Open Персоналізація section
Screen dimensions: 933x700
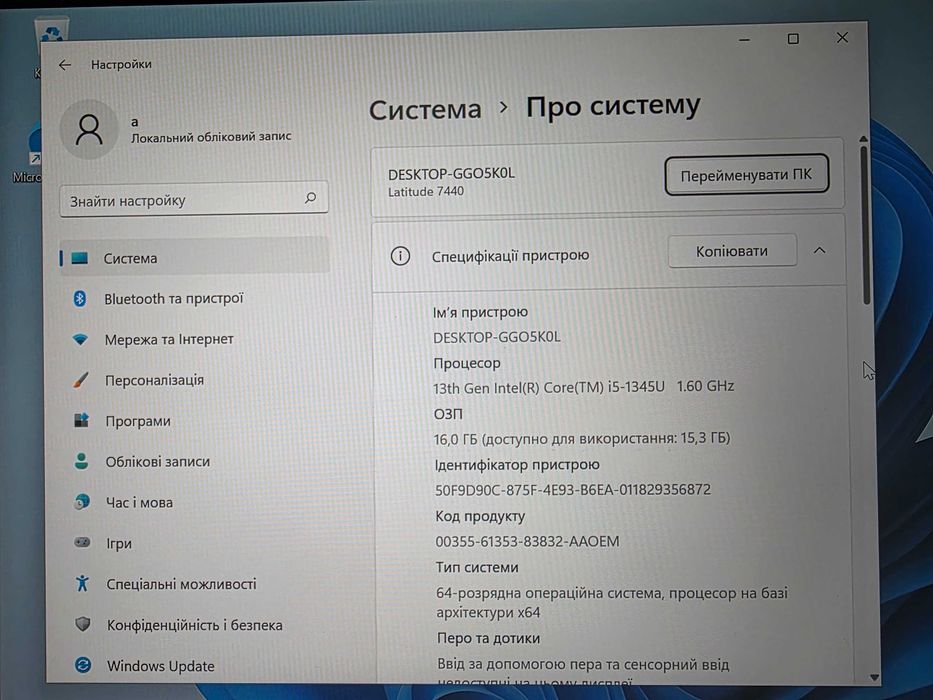(195, 380)
